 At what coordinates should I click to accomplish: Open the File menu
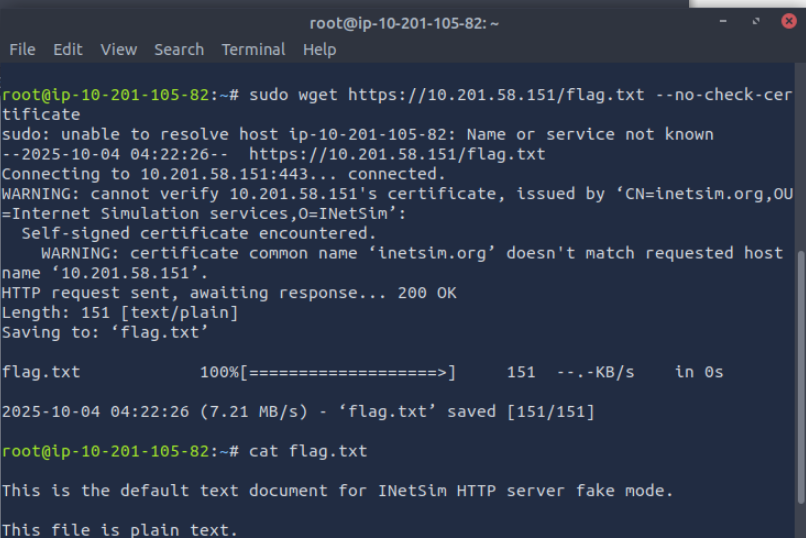22,49
